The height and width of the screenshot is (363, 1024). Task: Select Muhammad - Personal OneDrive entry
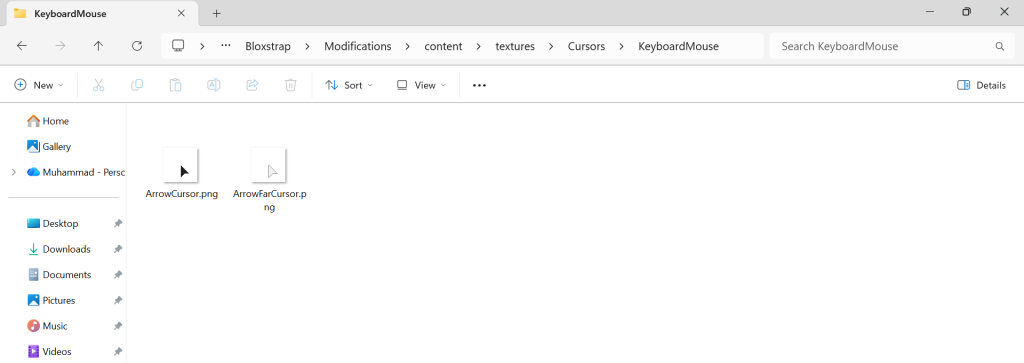click(x=76, y=172)
